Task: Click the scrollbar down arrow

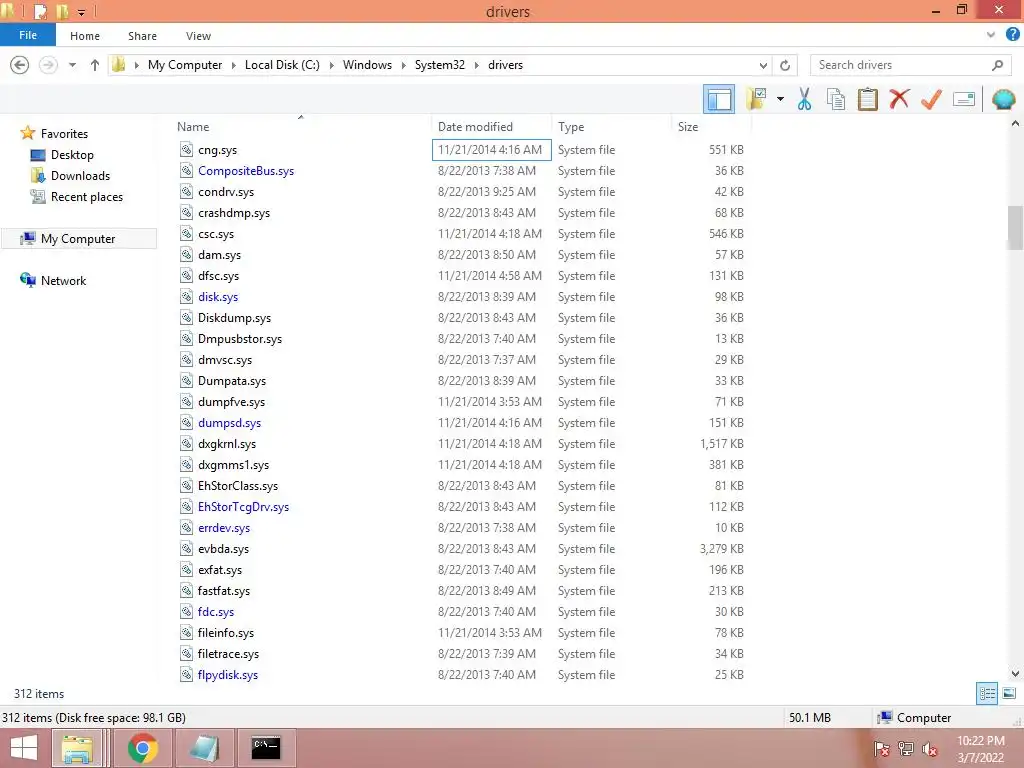Action: pos(1015,673)
